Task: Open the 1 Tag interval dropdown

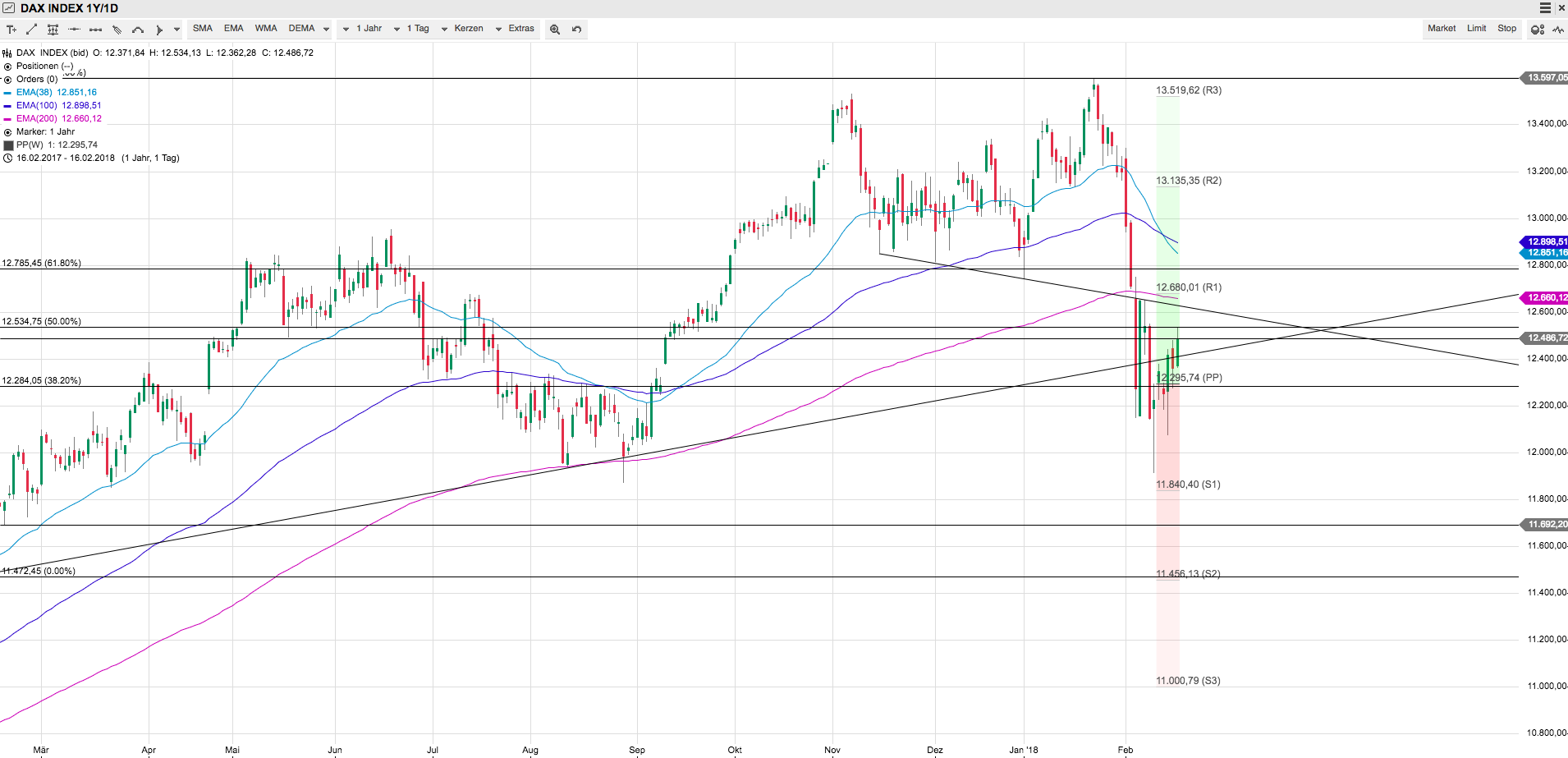Action: click(412, 29)
